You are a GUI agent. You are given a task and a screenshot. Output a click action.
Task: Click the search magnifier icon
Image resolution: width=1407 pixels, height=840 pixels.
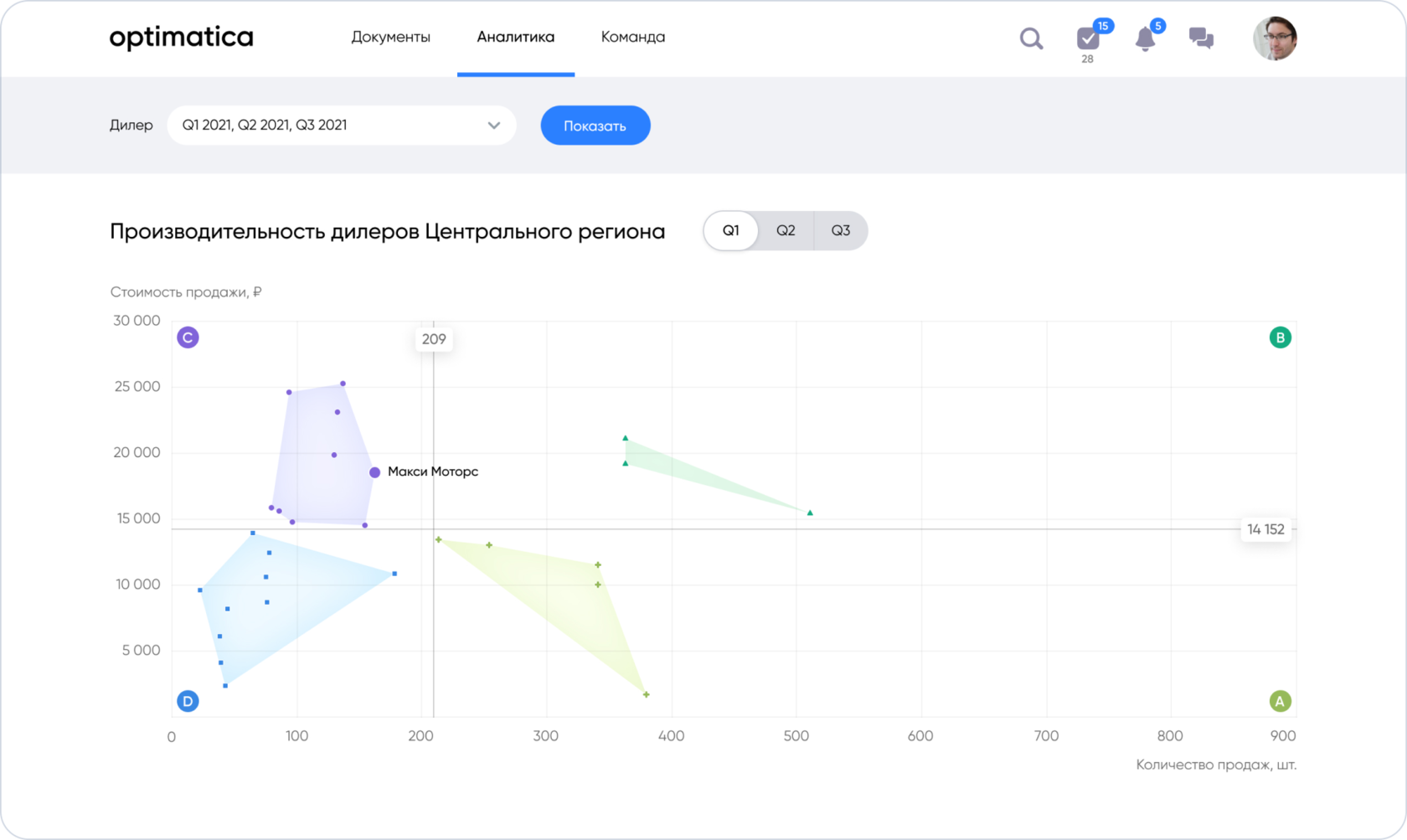(1031, 39)
